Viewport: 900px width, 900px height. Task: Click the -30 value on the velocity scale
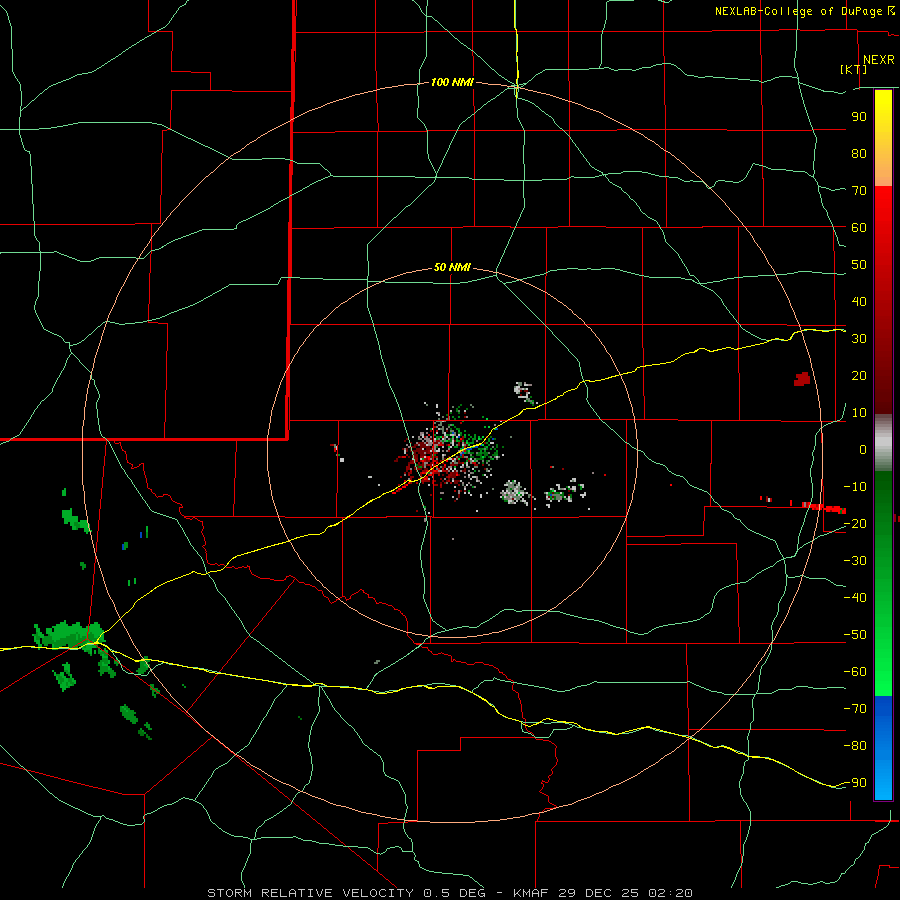(855, 561)
